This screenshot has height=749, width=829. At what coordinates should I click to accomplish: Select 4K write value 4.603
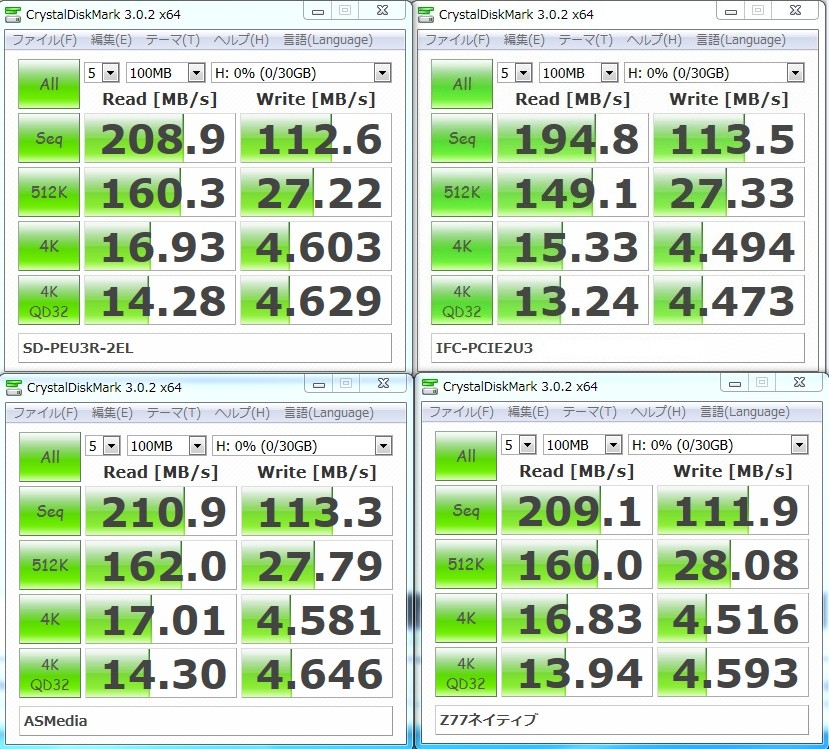(x=316, y=246)
